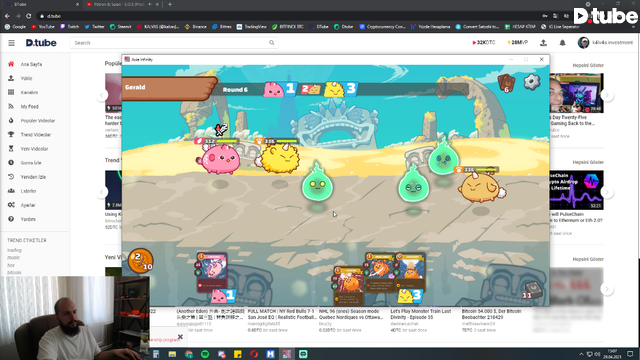Screen dimensions: 640x360
Task: Click the DTC balance indicator
Action: [x=484, y=42]
